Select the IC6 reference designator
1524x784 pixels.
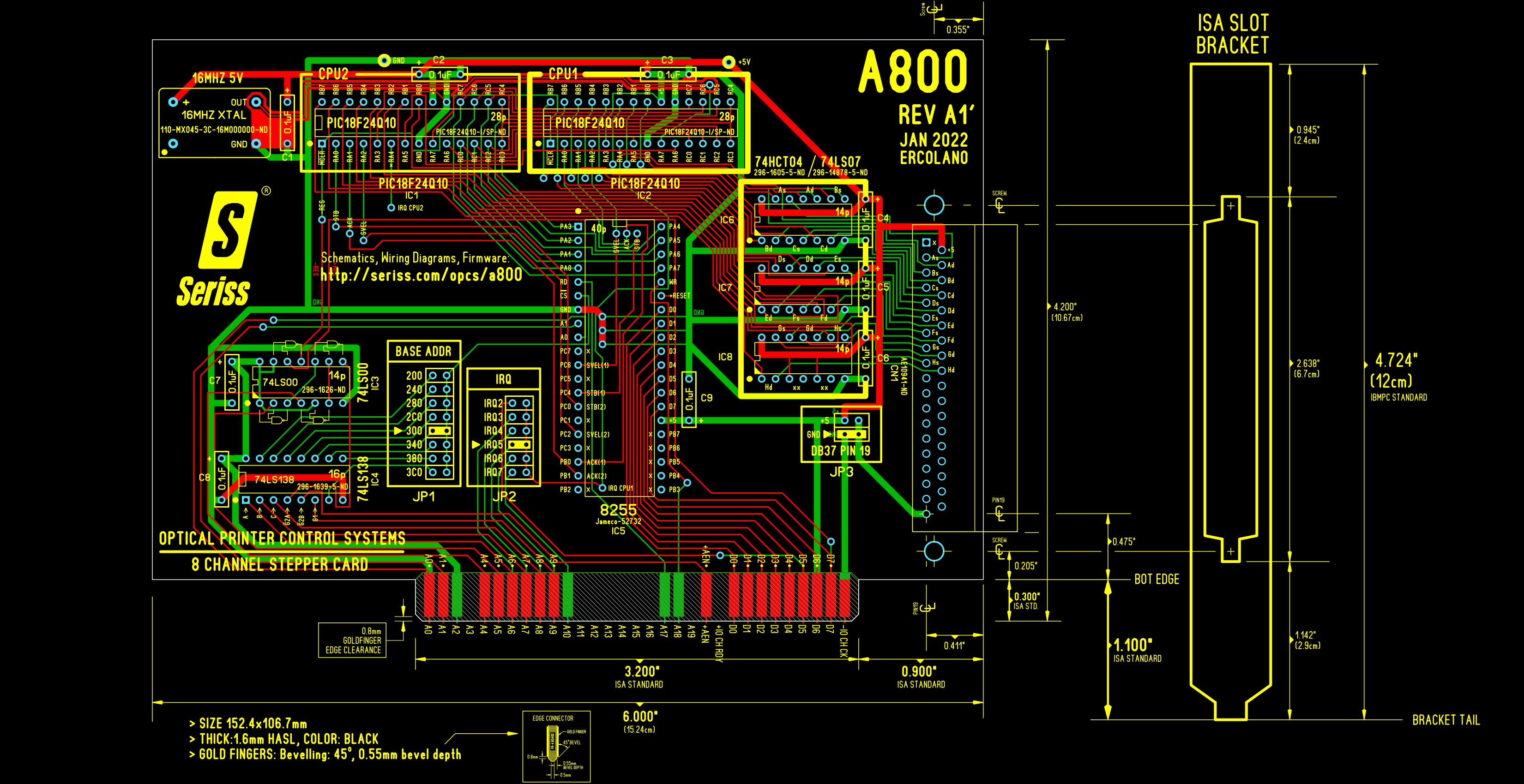pyautogui.click(x=727, y=220)
